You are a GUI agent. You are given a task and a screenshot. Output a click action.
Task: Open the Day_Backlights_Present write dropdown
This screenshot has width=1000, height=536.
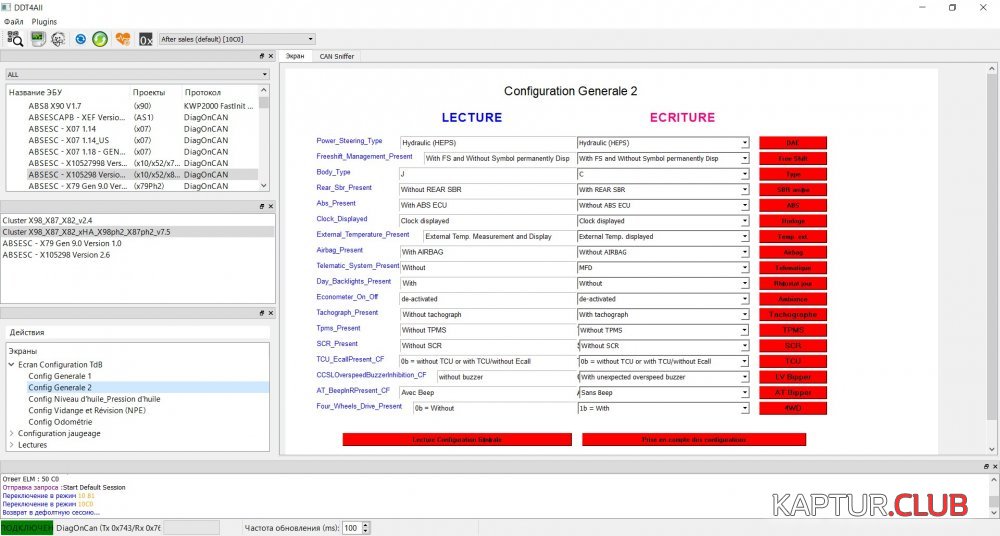click(x=744, y=283)
